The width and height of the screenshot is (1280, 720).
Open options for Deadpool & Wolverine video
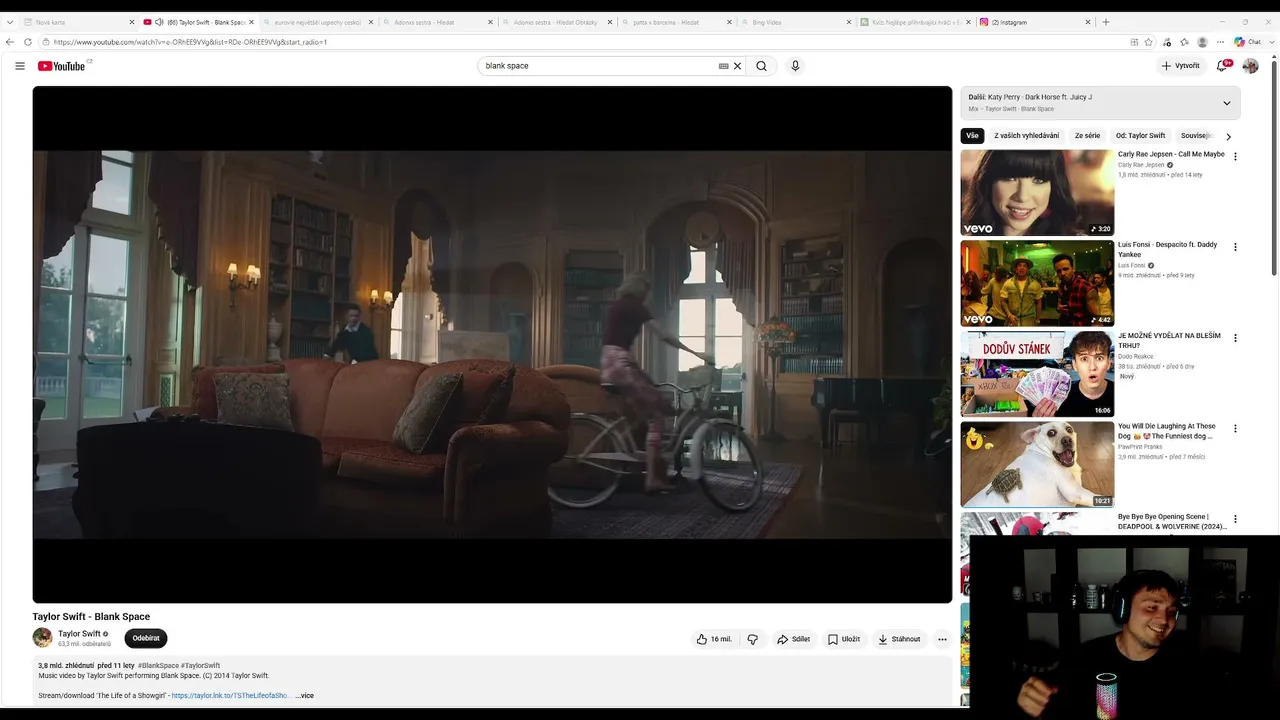[1235, 519]
